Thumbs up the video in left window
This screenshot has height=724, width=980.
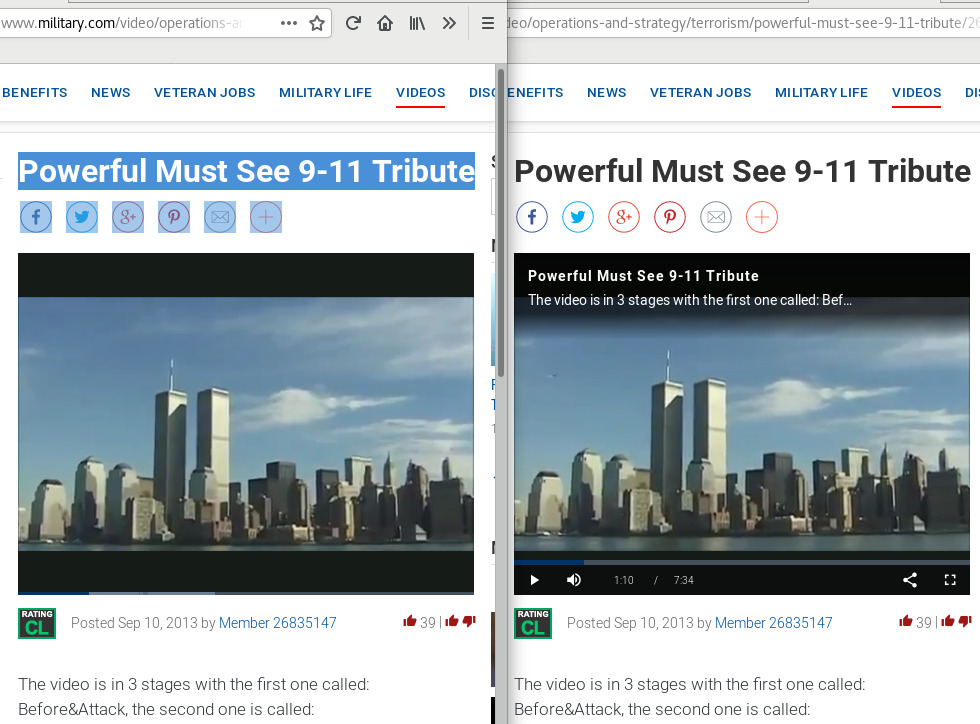point(452,621)
